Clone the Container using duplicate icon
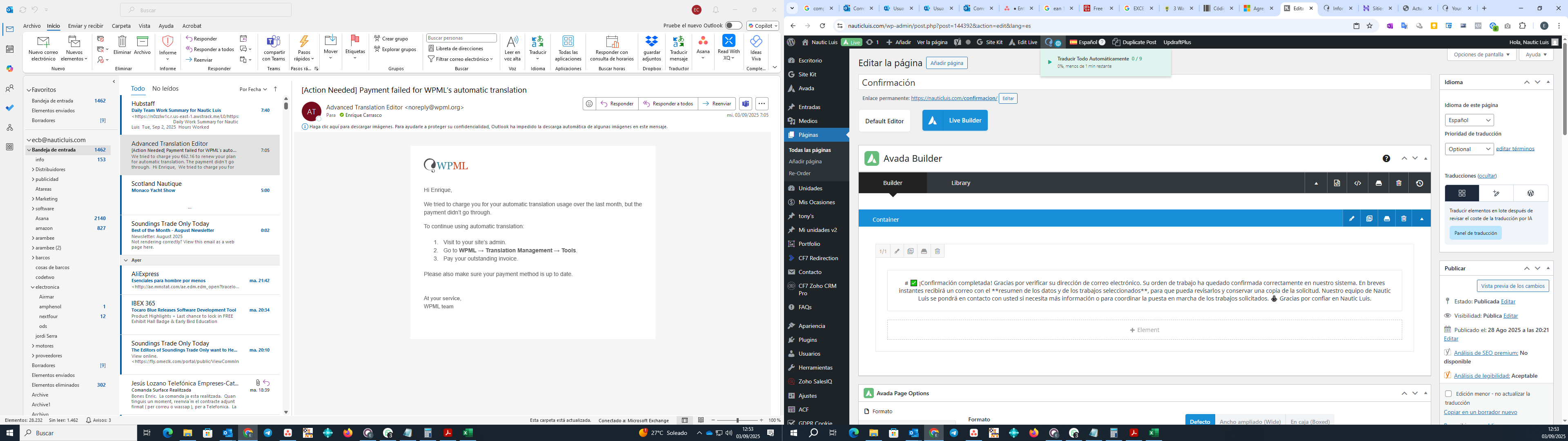Viewport: 1568px width, 441px height. 1369,219
